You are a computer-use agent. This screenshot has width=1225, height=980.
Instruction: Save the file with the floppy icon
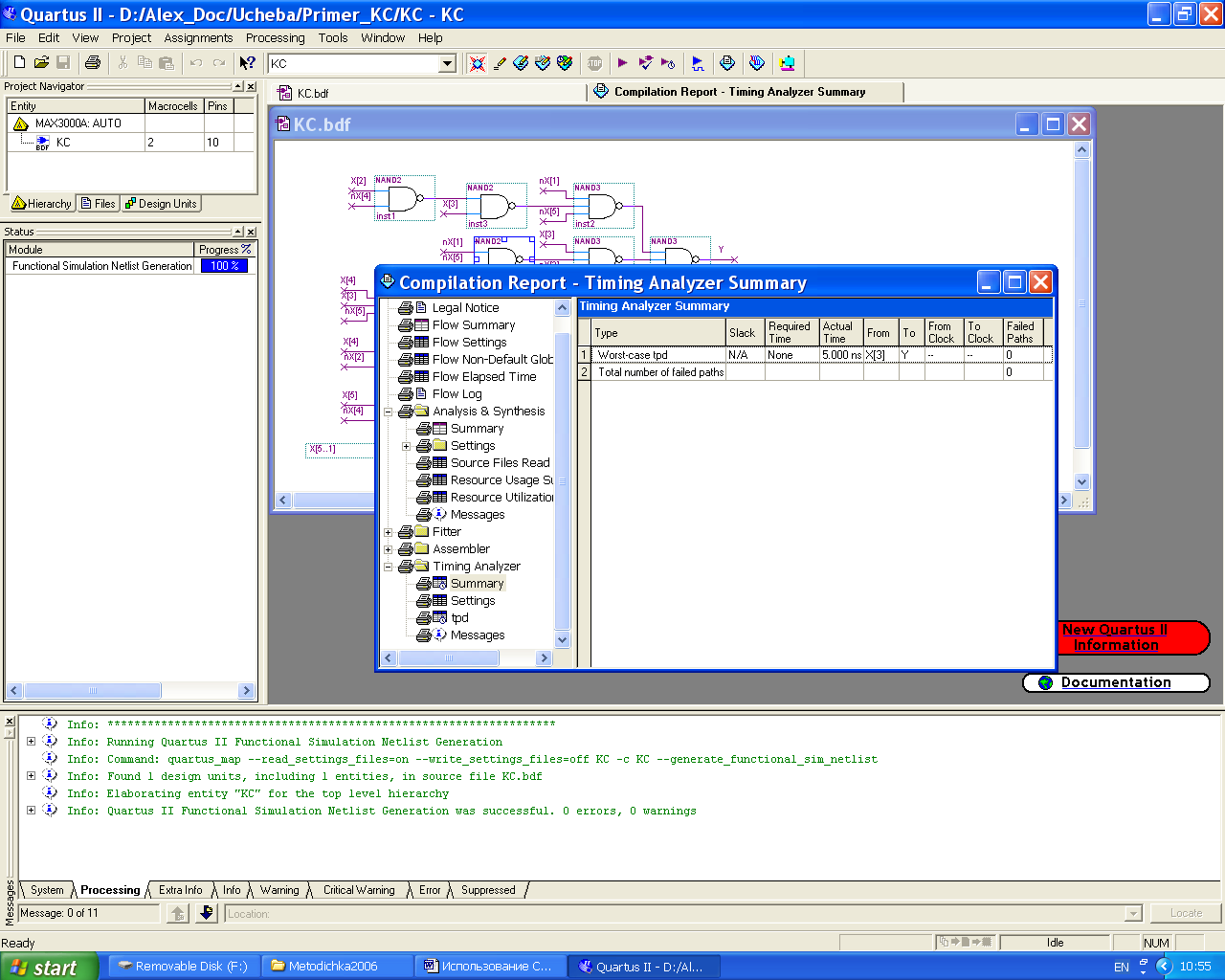coord(63,63)
